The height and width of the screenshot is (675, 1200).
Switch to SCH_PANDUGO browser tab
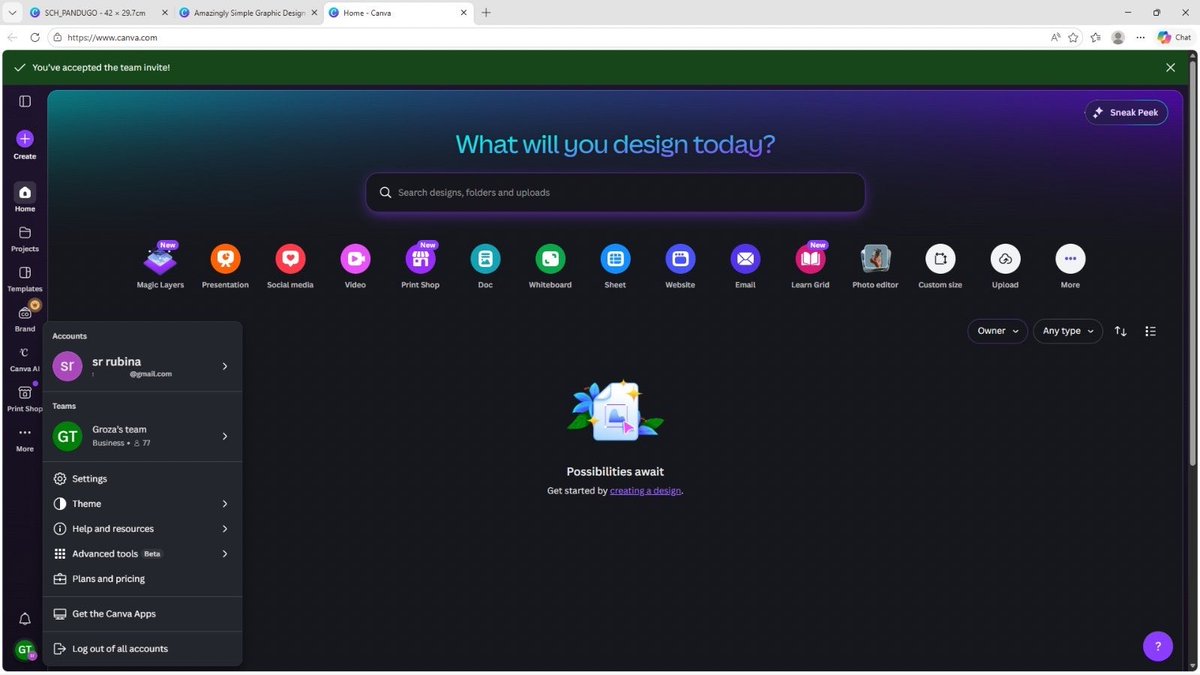(96, 12)
